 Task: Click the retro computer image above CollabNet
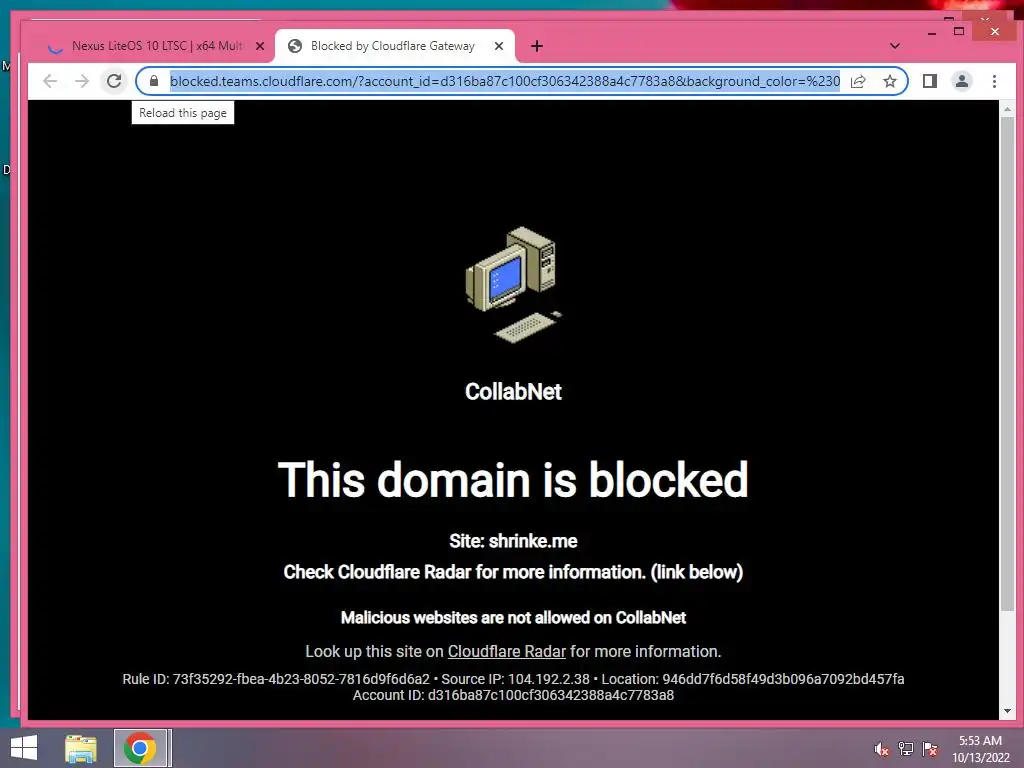(513, 285)
